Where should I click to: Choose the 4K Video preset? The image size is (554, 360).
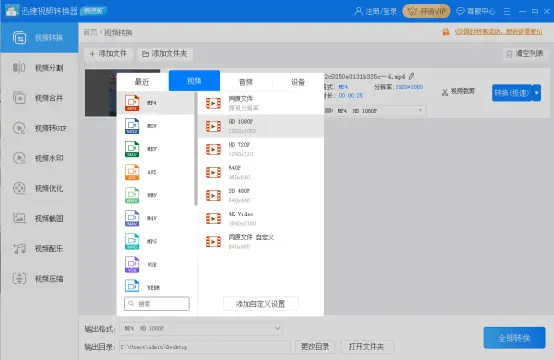pyautogui.click(x=261, y=218)
